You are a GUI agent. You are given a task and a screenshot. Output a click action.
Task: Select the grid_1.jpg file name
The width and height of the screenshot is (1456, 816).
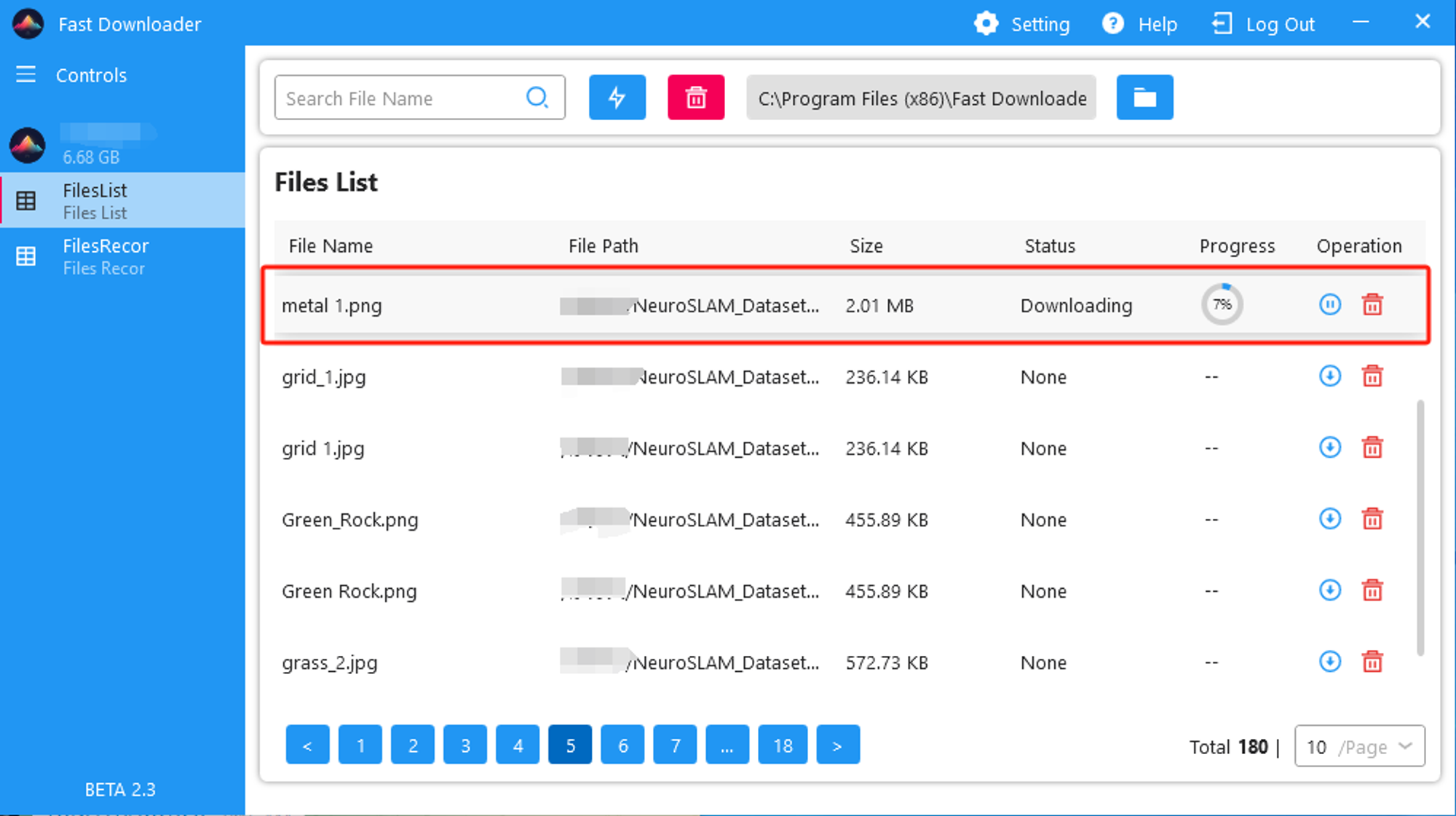[324, 377]
